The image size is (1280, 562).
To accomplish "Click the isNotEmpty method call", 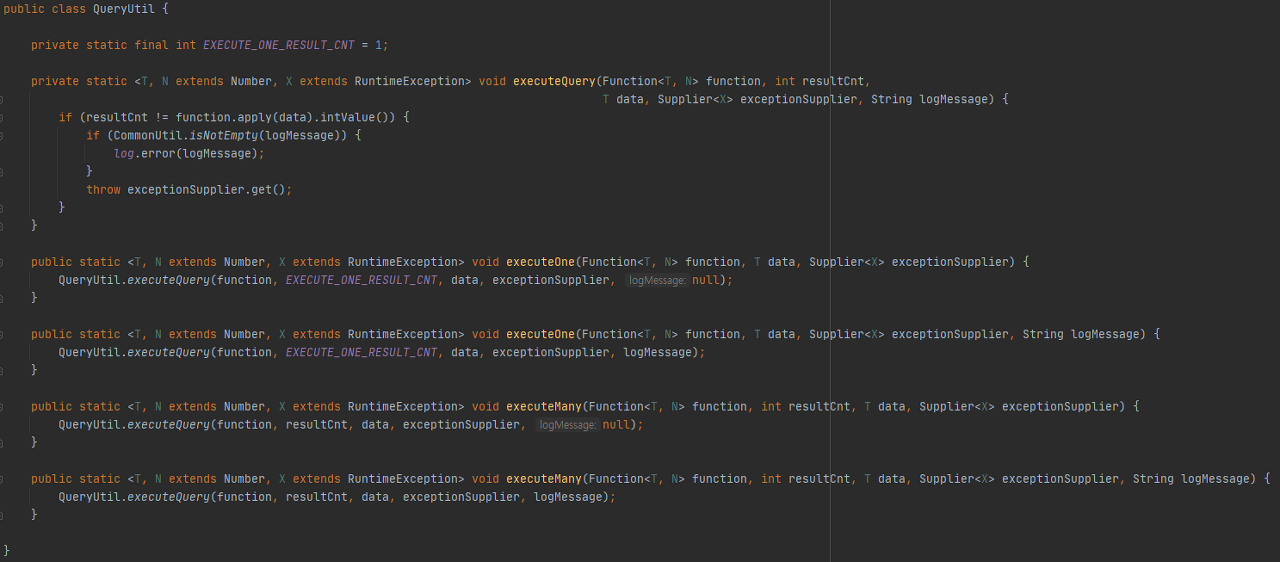I will pyautogui.click(x=223, y=135).
